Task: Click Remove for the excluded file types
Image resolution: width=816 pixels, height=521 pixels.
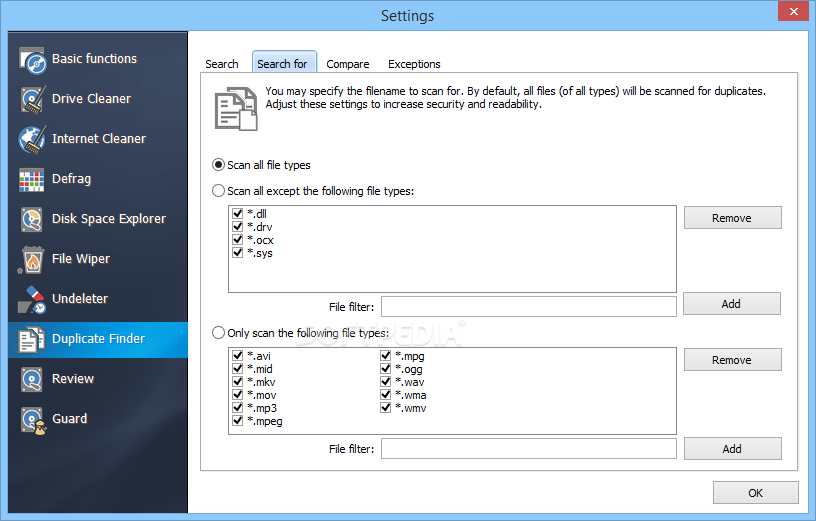Action: (x=732, y=218)
